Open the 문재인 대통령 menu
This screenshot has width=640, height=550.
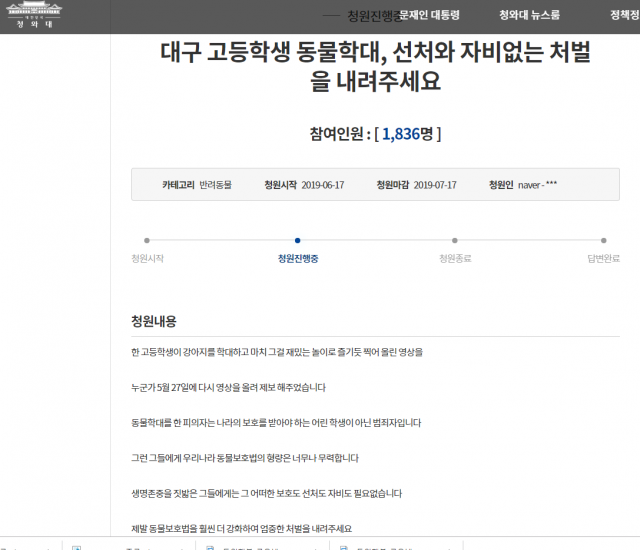(430, 15)
